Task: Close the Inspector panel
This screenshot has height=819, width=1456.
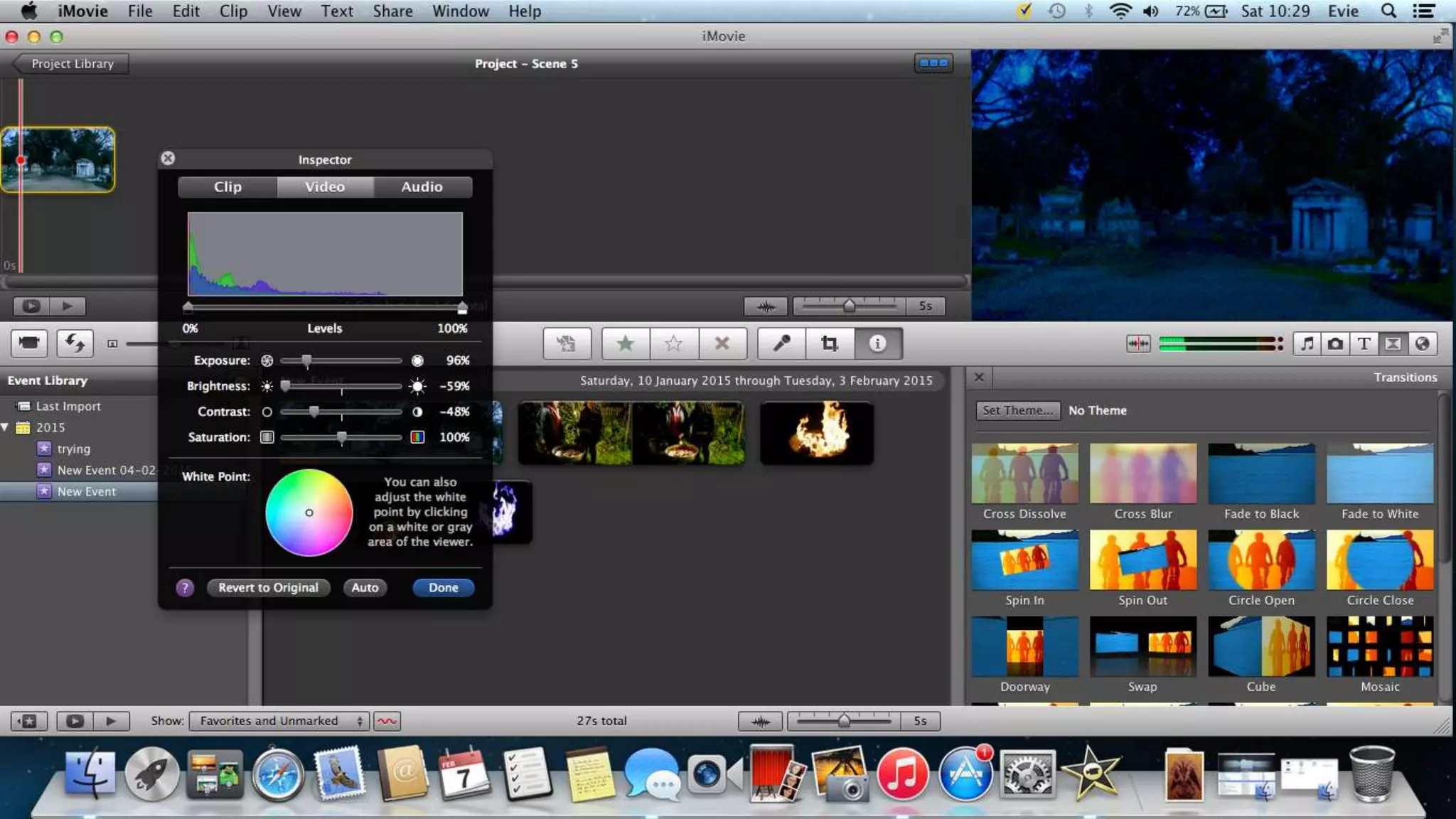Action: coord(168,158)
